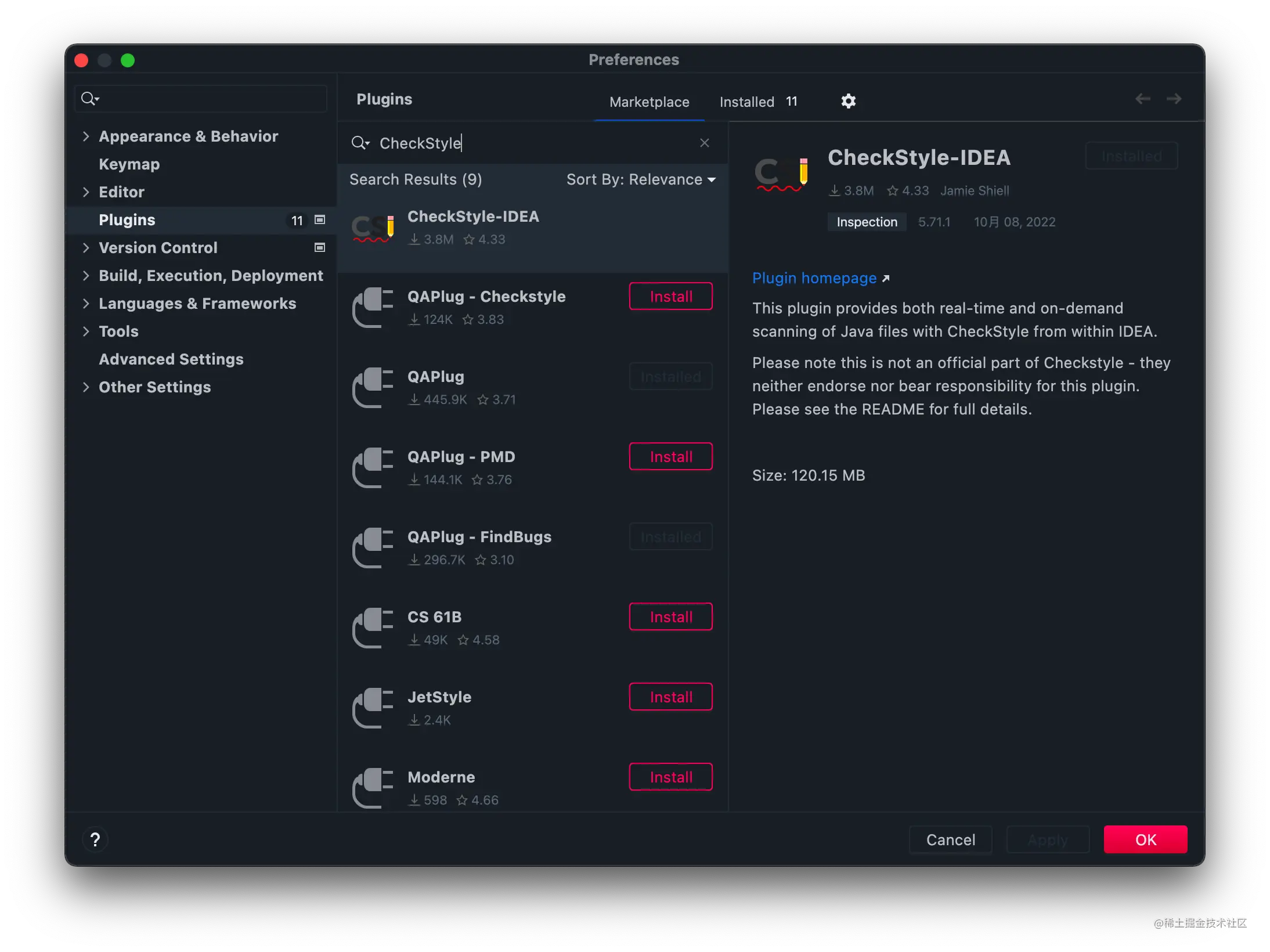Viewport: 1270px width, 952px height.
Task: Click the QAPlug - PMD plug icon
Action: click(373, 468)
